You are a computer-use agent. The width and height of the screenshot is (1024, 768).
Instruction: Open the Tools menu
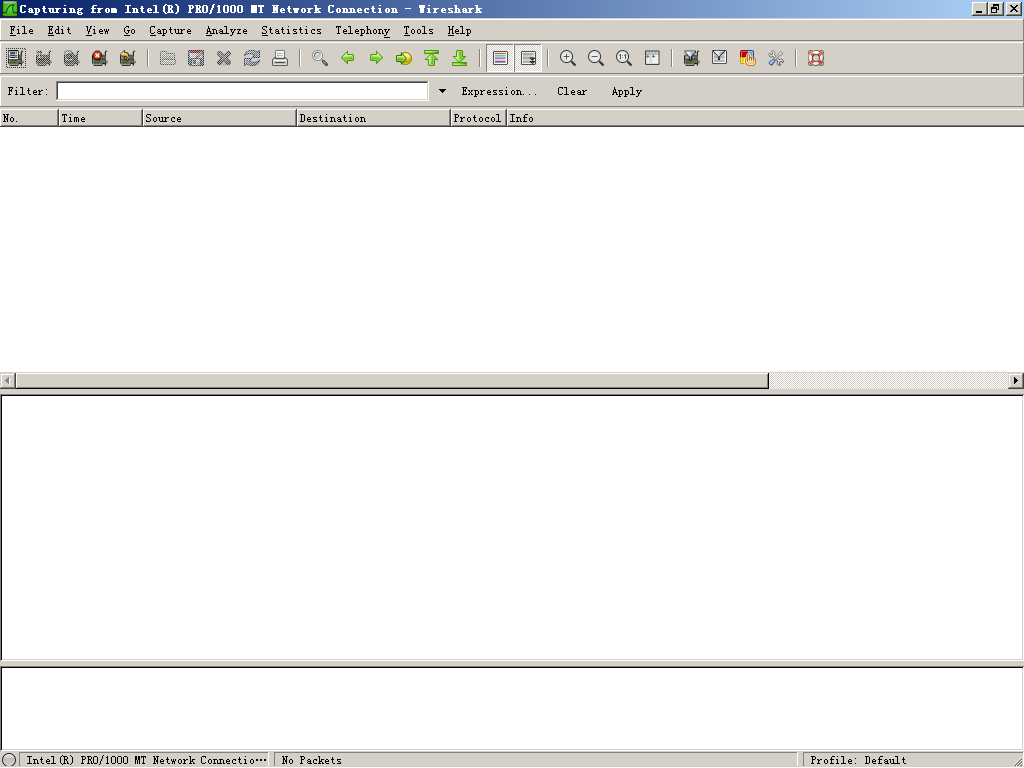(x=419, y=31)
